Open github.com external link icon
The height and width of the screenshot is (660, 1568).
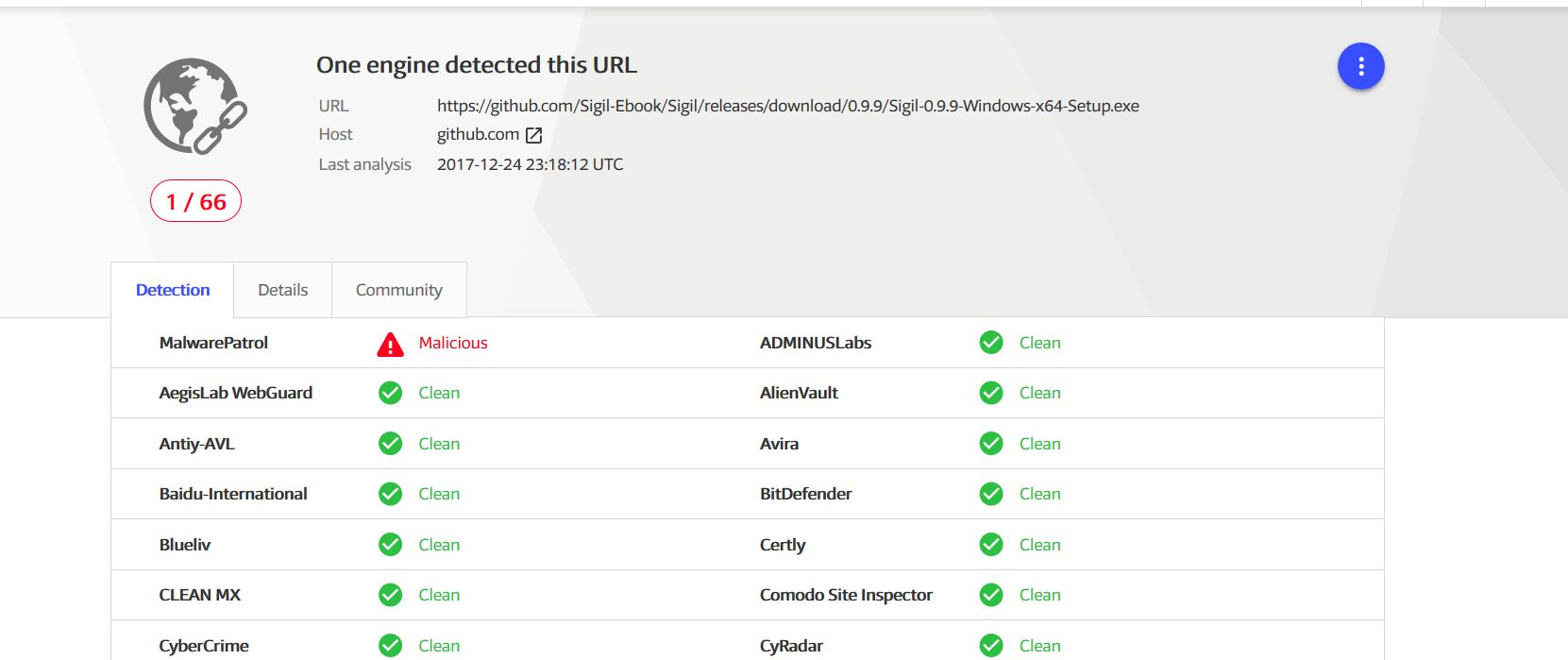tap(533, 135)
